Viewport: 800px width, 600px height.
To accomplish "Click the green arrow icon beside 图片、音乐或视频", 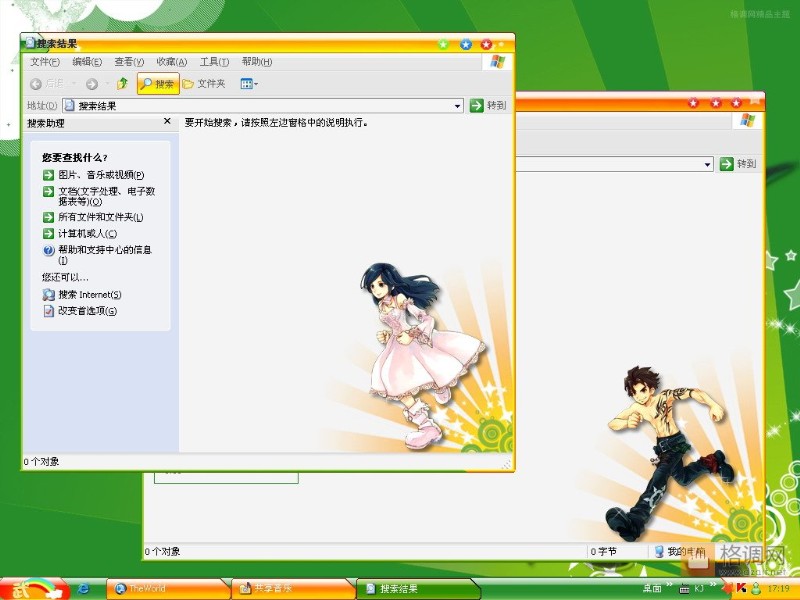I will pos(48,175).
